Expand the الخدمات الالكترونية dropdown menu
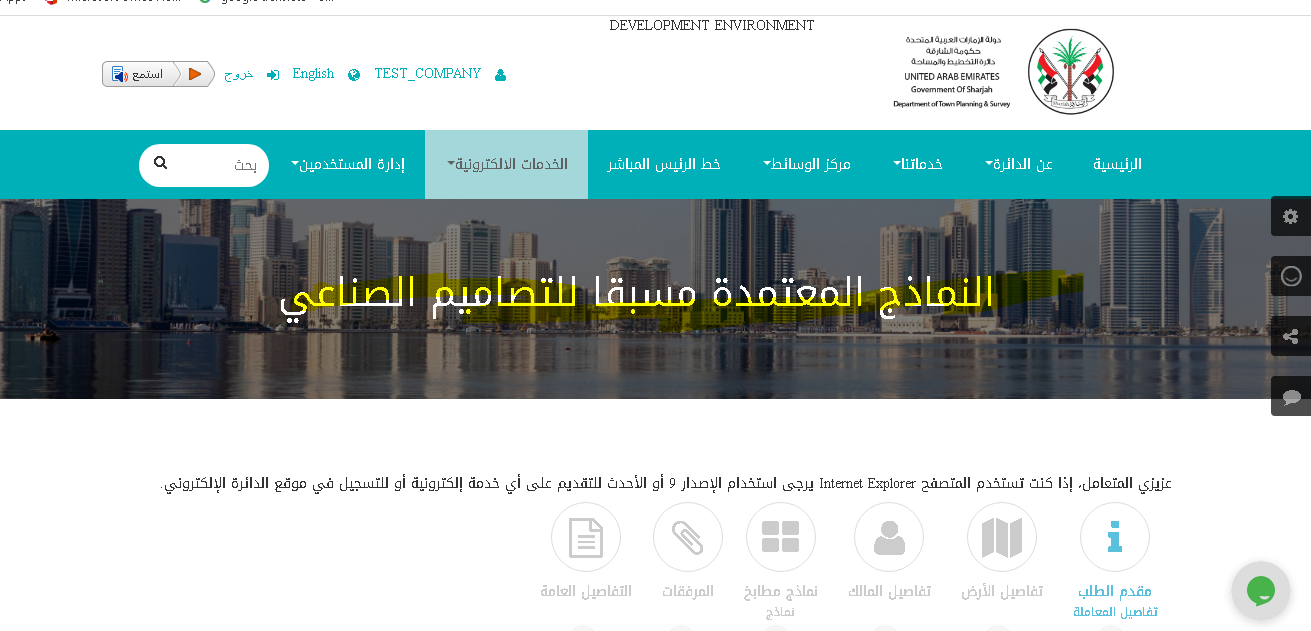The image size is (1311, 631). coord(507,164)
